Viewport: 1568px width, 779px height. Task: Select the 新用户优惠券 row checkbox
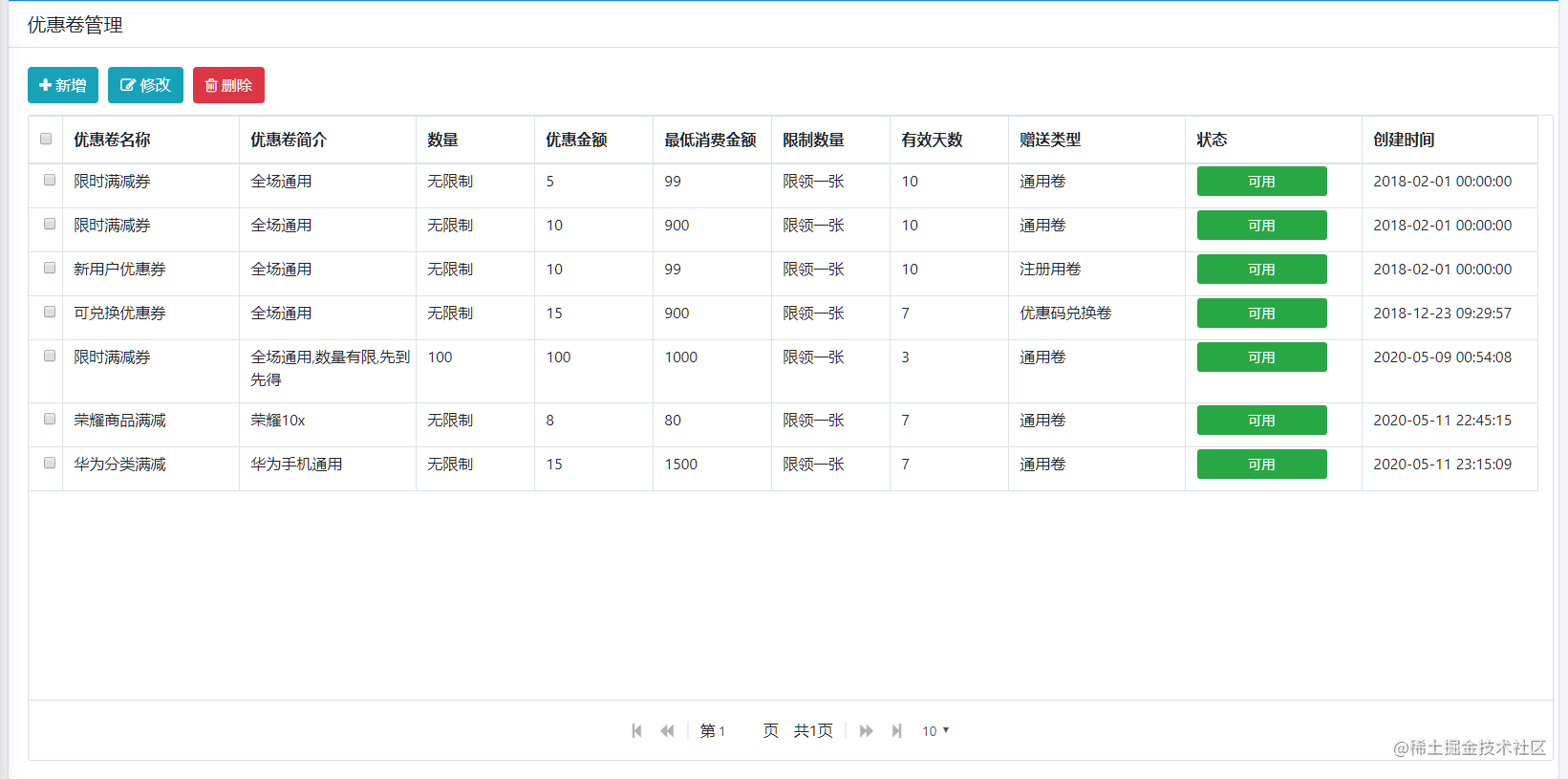50,268
